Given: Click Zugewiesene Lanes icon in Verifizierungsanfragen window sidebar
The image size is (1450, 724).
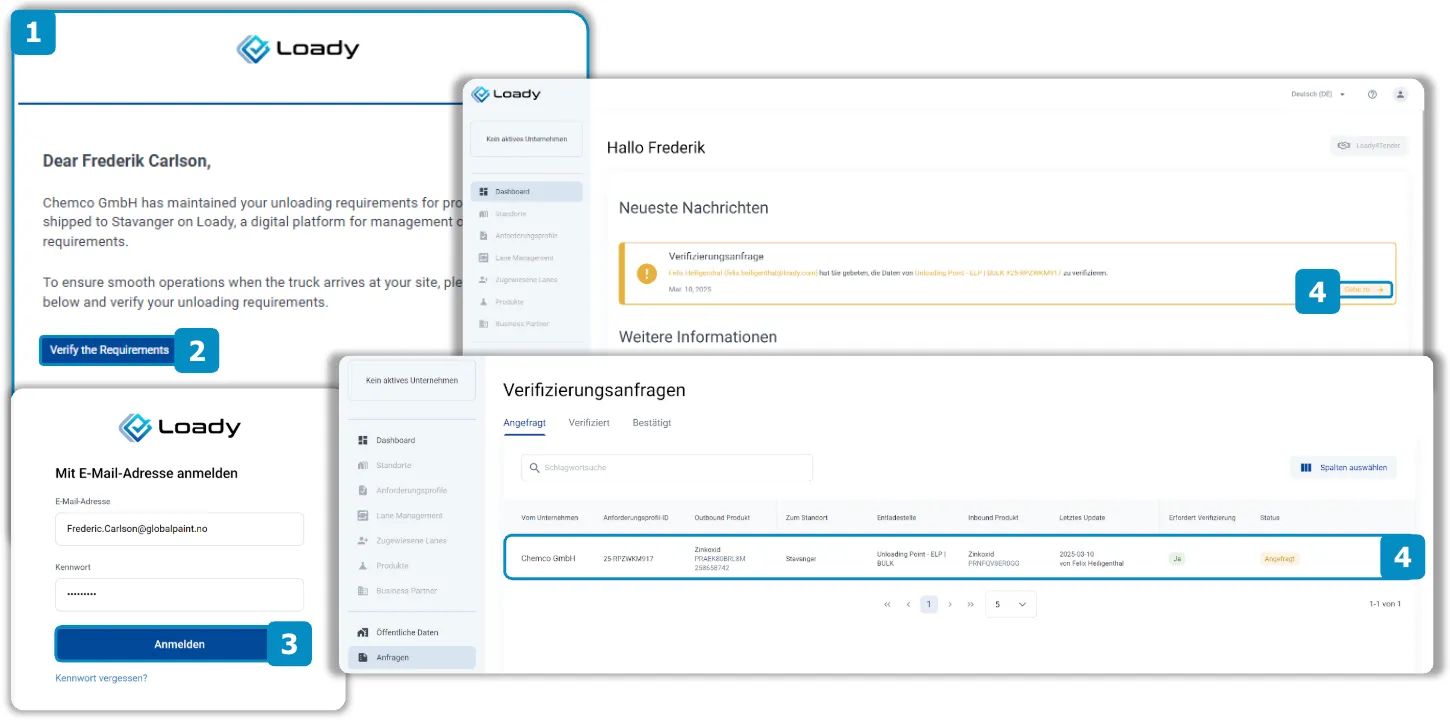Looking at the screenshot, I should tap(363, 541).
